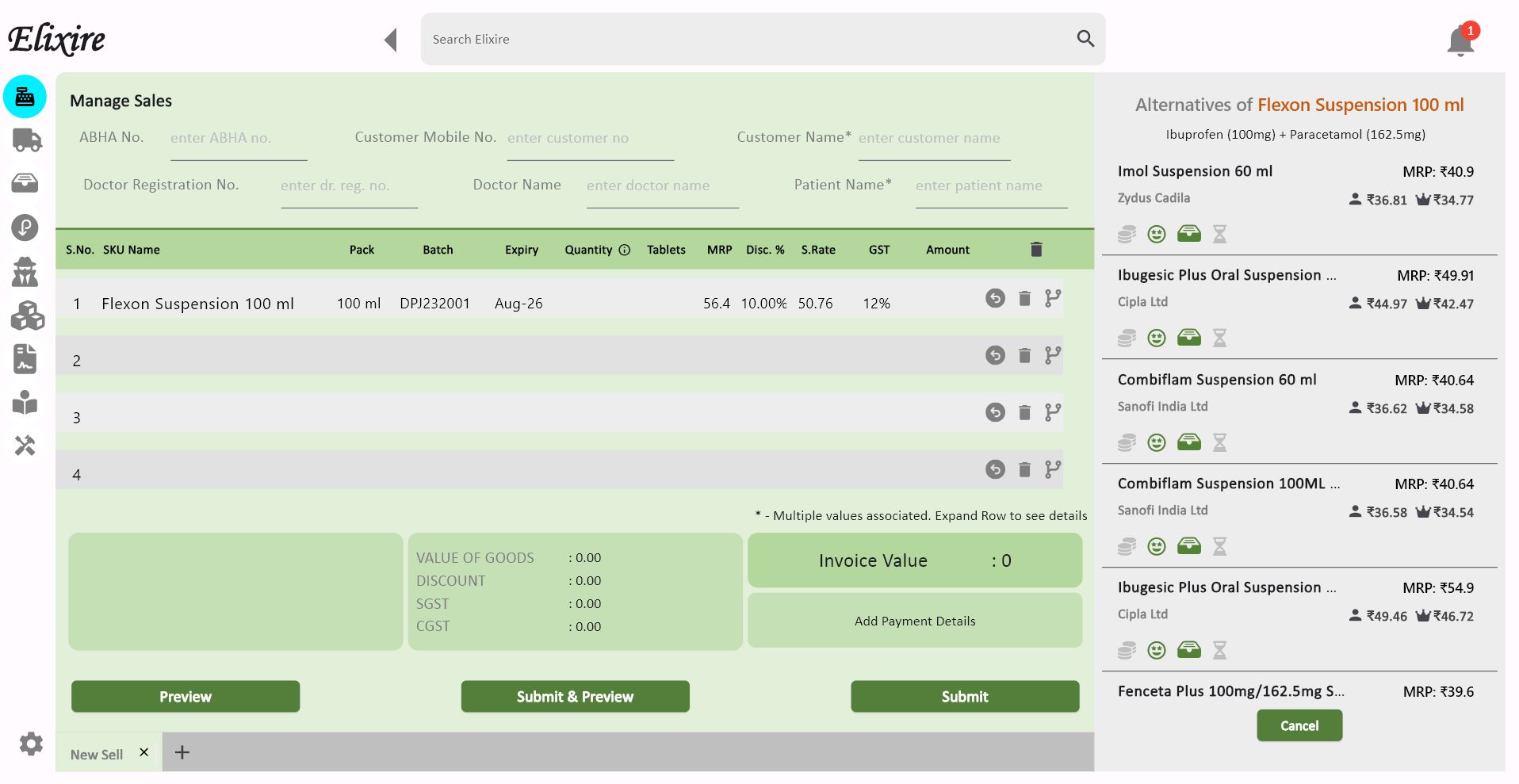
Task: Click the trash icon in row 4
Action: [1024, 469]
